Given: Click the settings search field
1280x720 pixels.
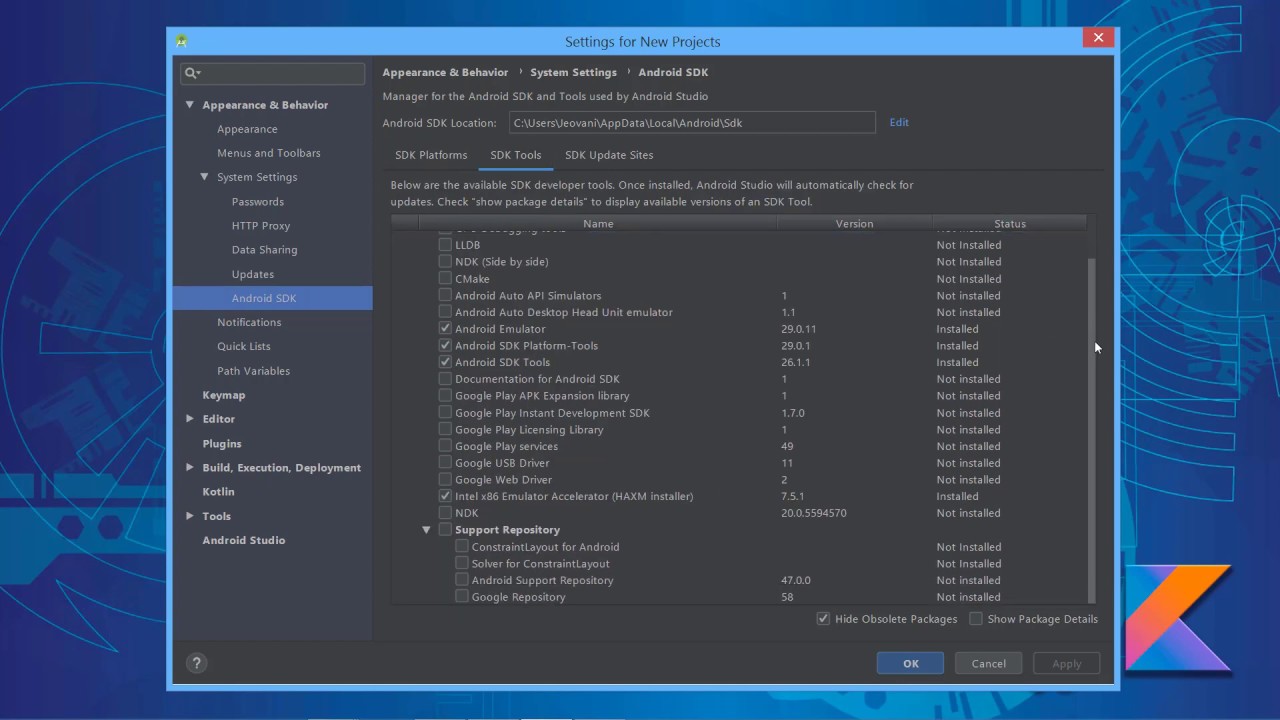Looking at the screenshot, I should (273, 73).
